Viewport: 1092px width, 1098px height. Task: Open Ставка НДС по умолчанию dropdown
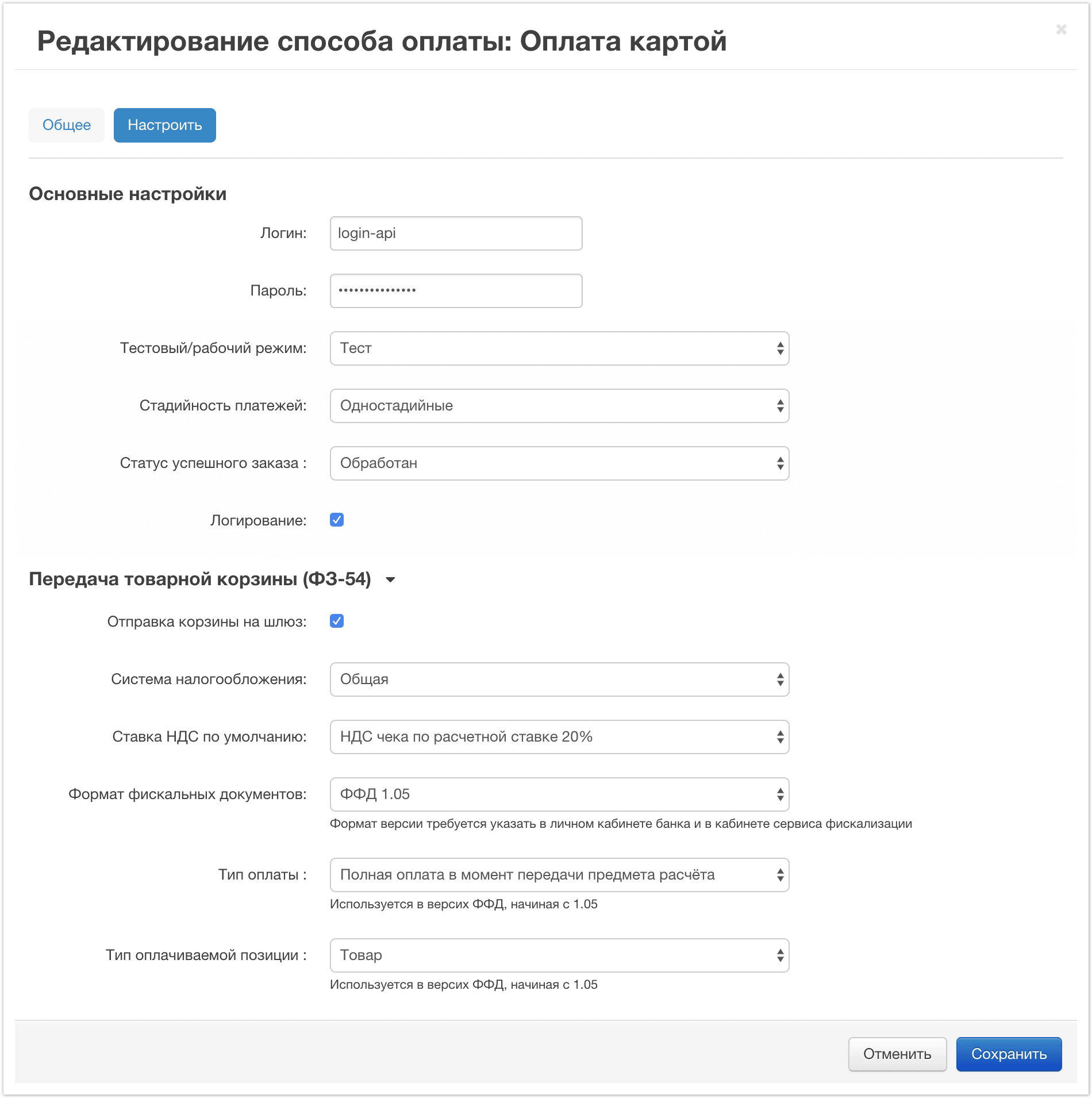(559, 737)
